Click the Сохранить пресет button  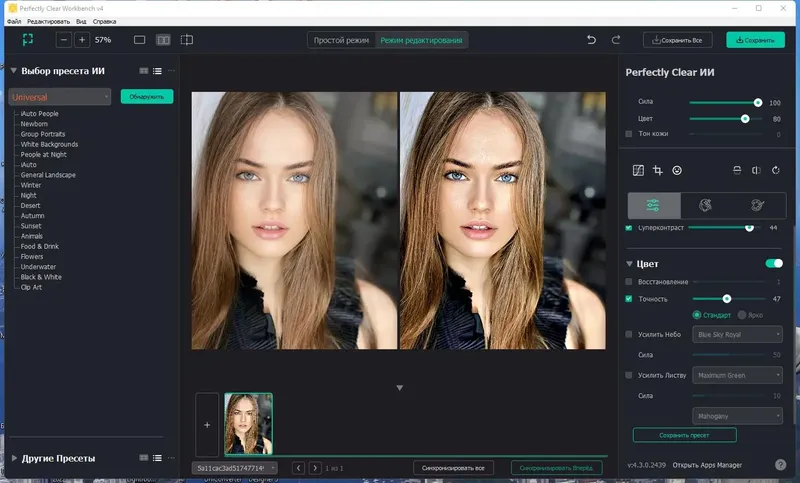click(x=685, y=435)
